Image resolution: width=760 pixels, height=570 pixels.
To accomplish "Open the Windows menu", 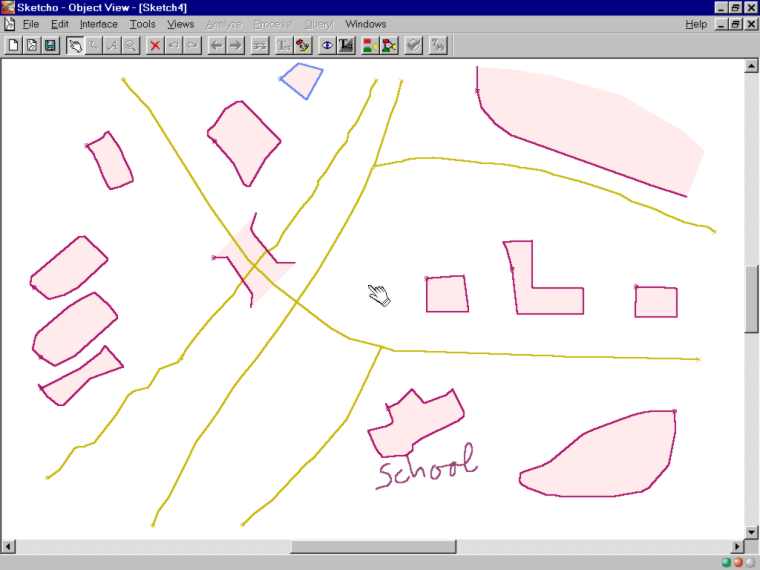I will pyautogui.click(x=365, y=24).
